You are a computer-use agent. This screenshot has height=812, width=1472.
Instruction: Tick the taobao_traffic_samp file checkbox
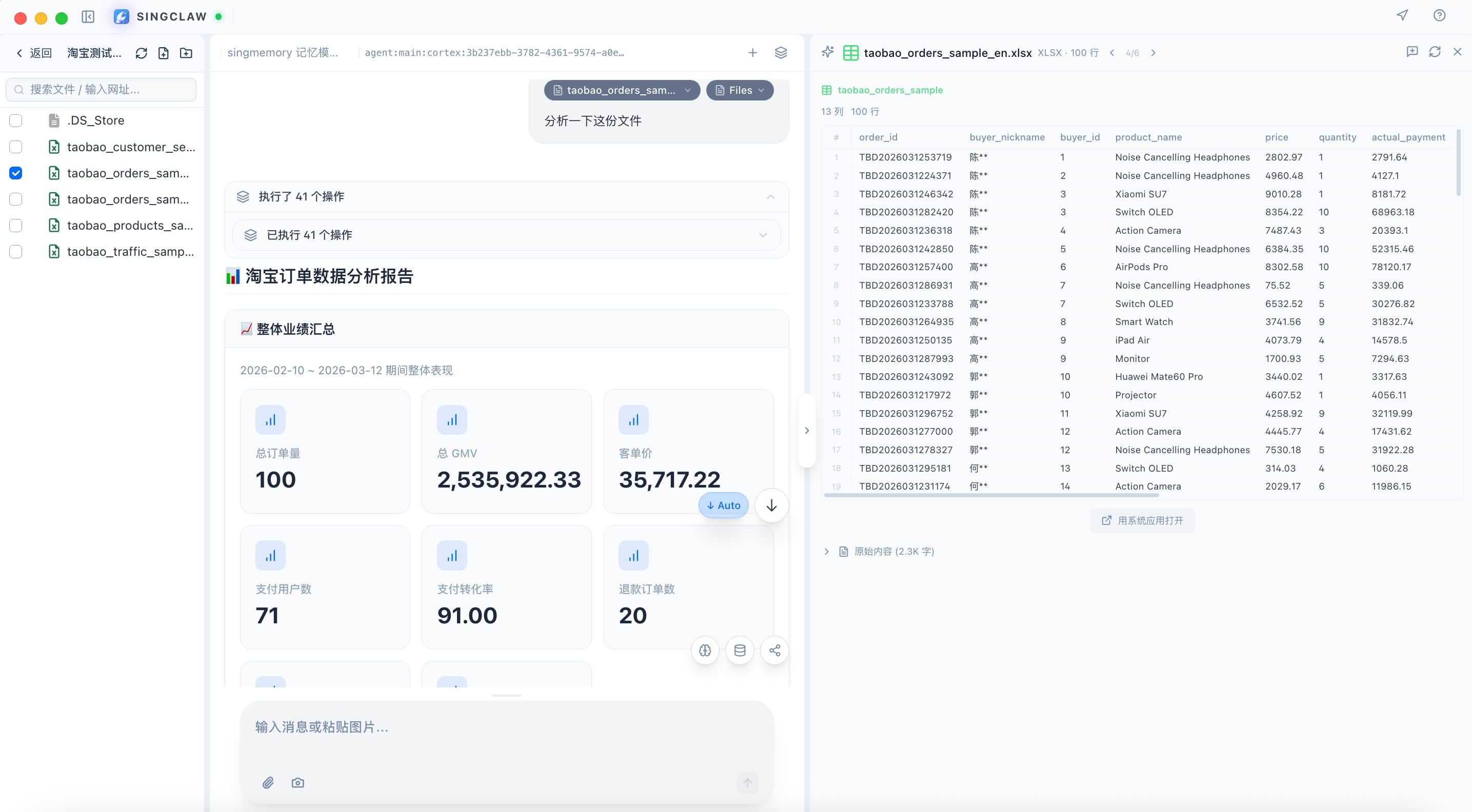(16, 251)
